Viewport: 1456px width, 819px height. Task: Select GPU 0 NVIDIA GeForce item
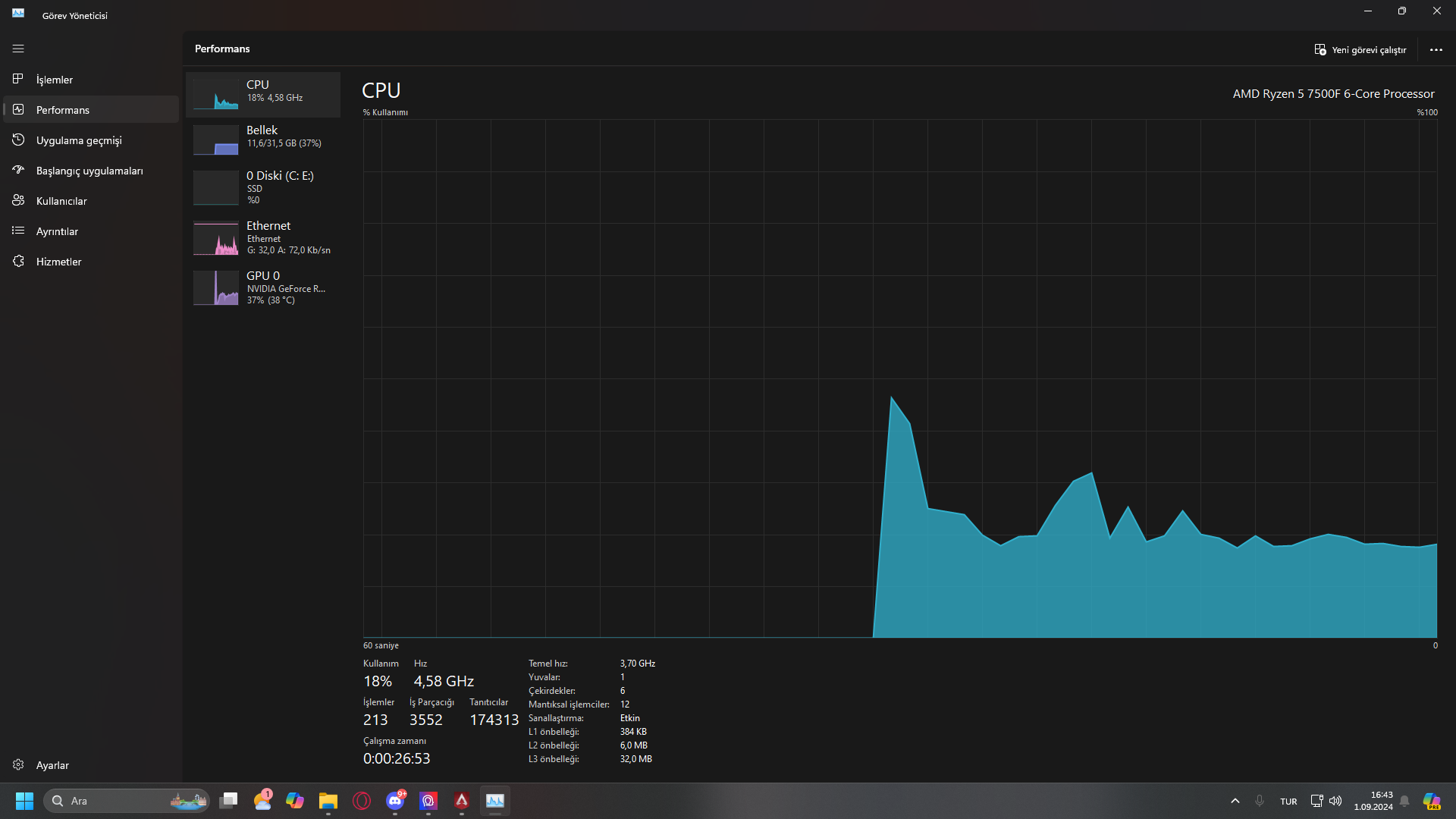263,287
